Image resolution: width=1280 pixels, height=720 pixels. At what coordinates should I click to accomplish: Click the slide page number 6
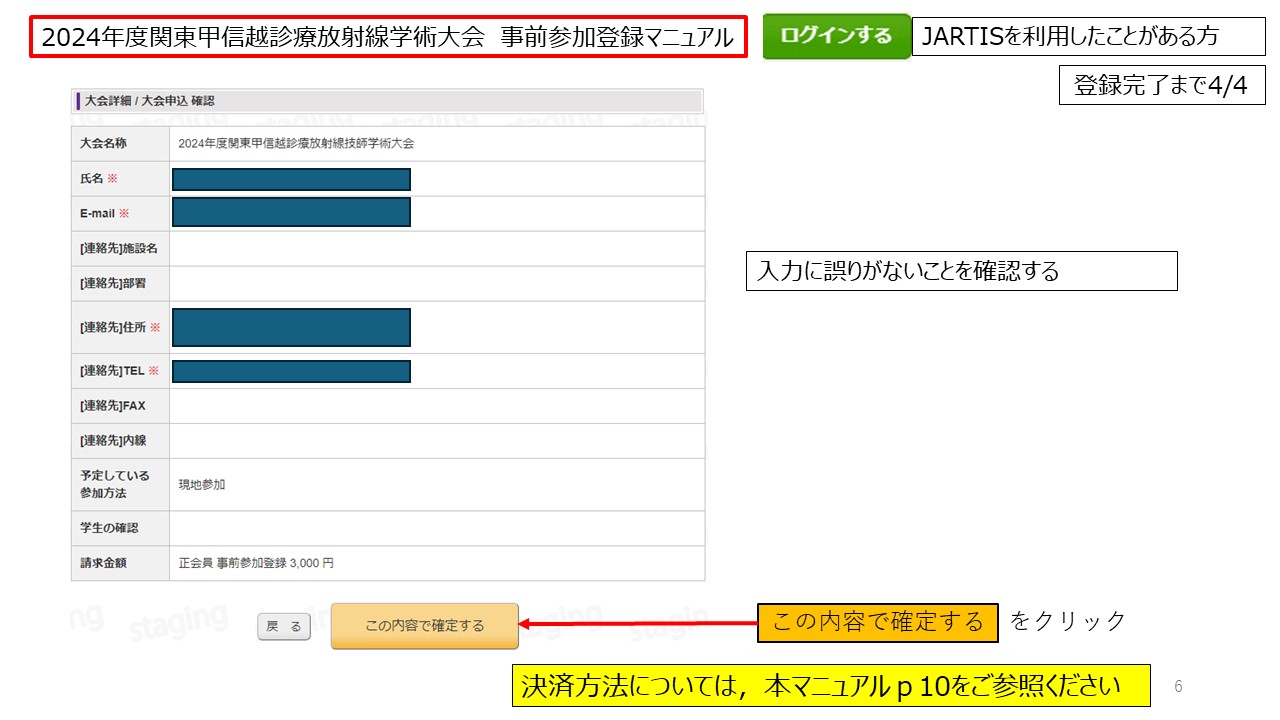click(x=1178, y=686)
